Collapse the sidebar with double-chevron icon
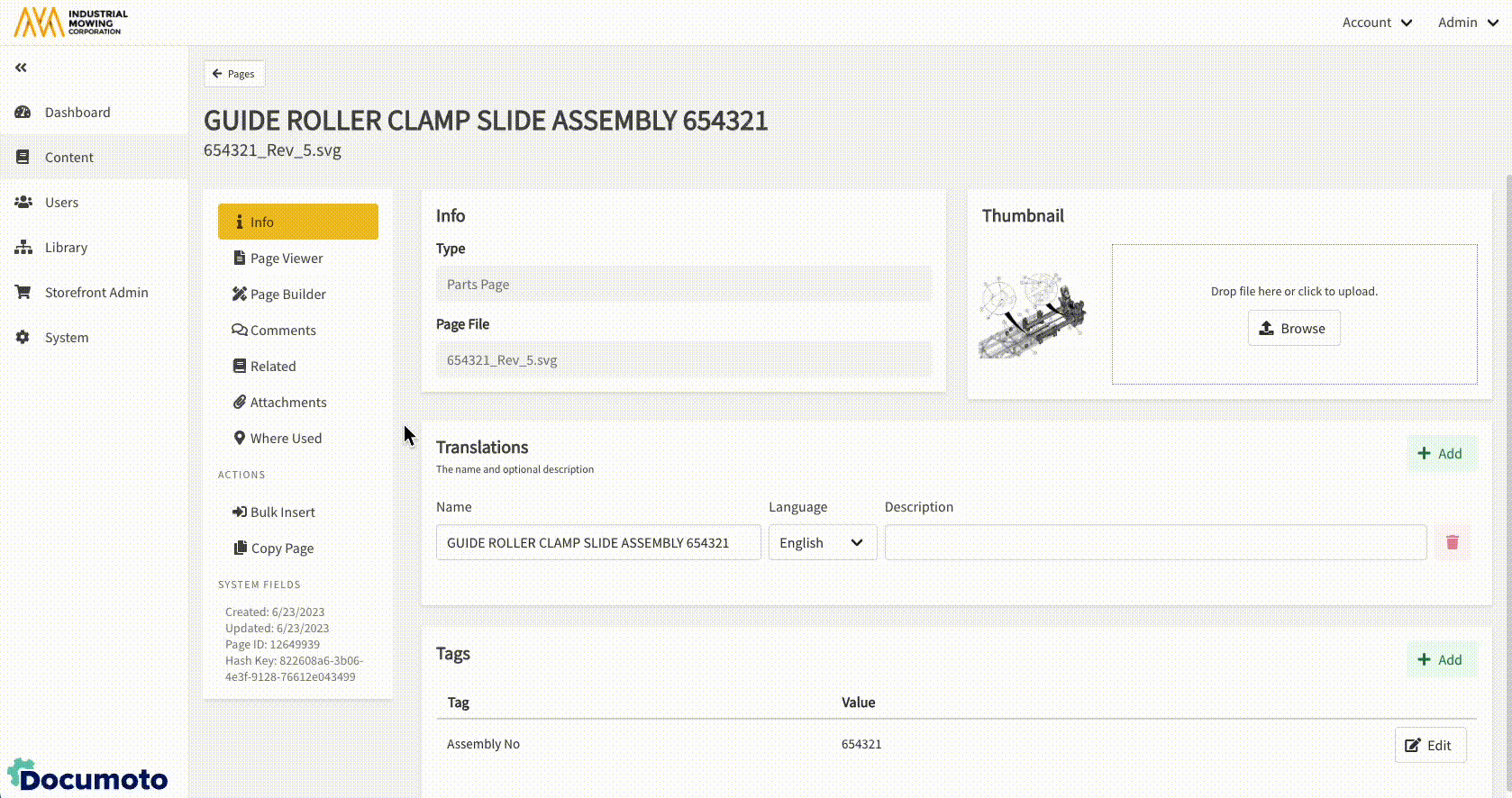 [21, 68]
